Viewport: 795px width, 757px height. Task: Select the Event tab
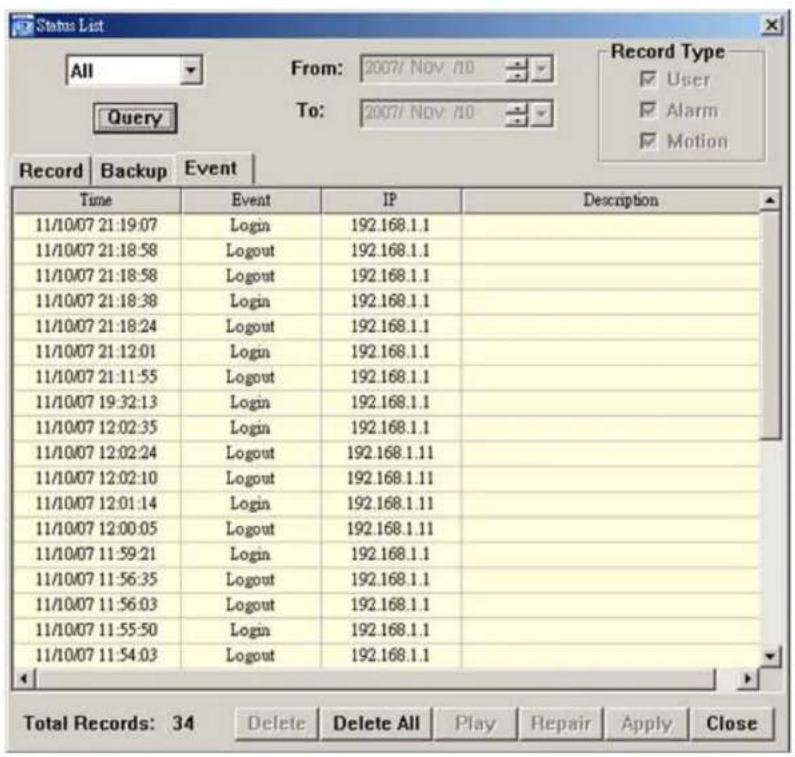(x=214, y=168)
